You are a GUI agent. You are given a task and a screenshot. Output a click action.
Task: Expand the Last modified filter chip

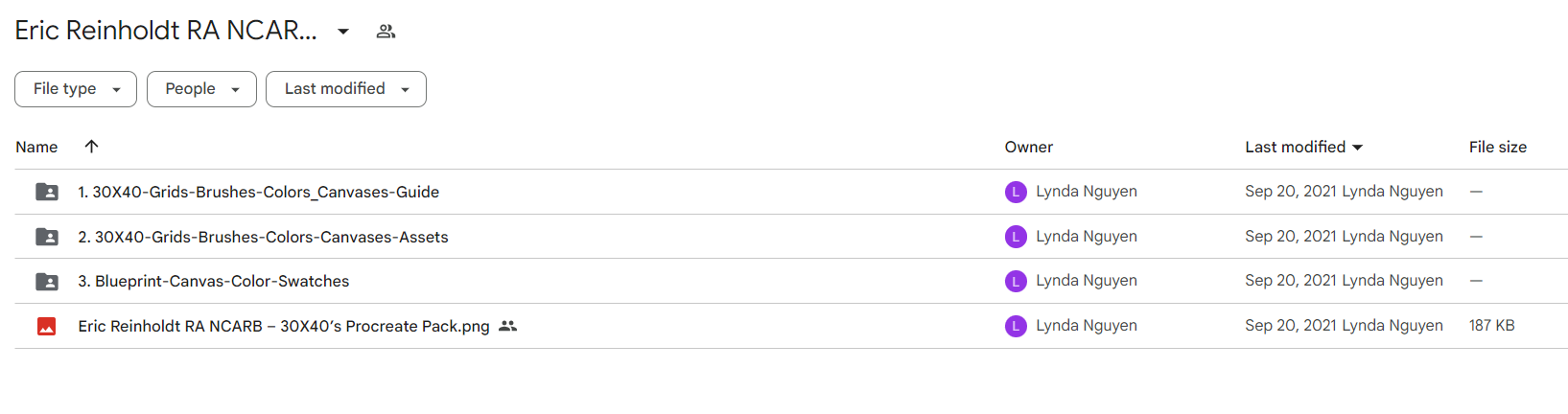346,89
